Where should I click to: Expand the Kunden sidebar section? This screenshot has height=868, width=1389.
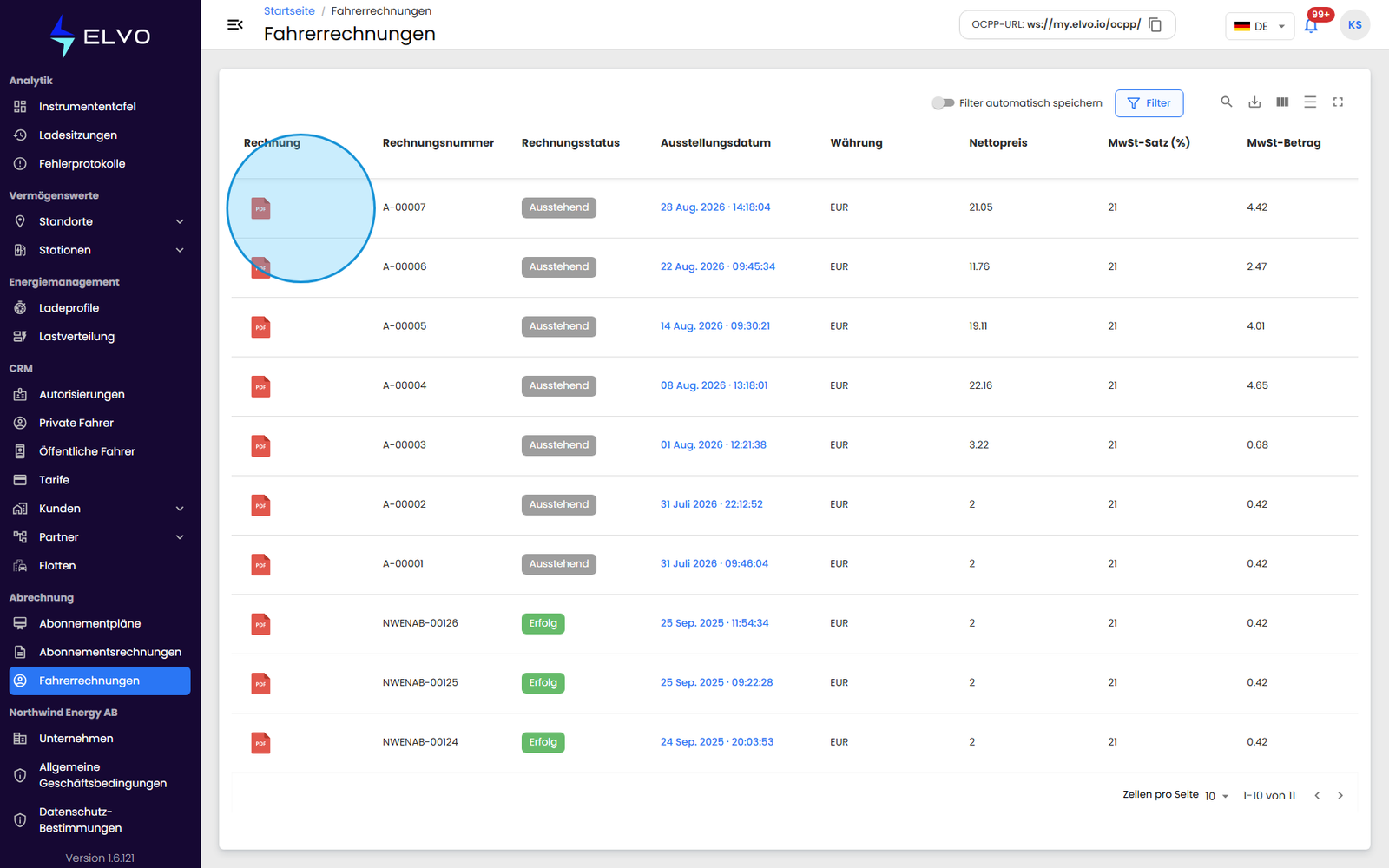coord(100,509)
